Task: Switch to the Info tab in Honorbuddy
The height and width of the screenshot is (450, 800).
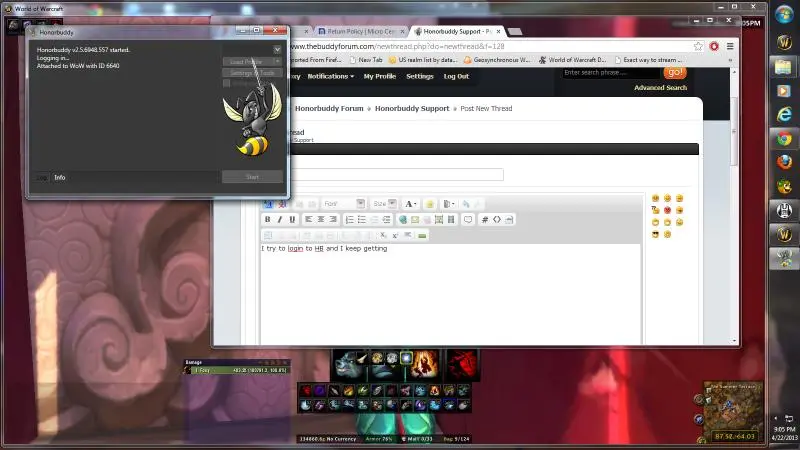Action: pos(60,178)
